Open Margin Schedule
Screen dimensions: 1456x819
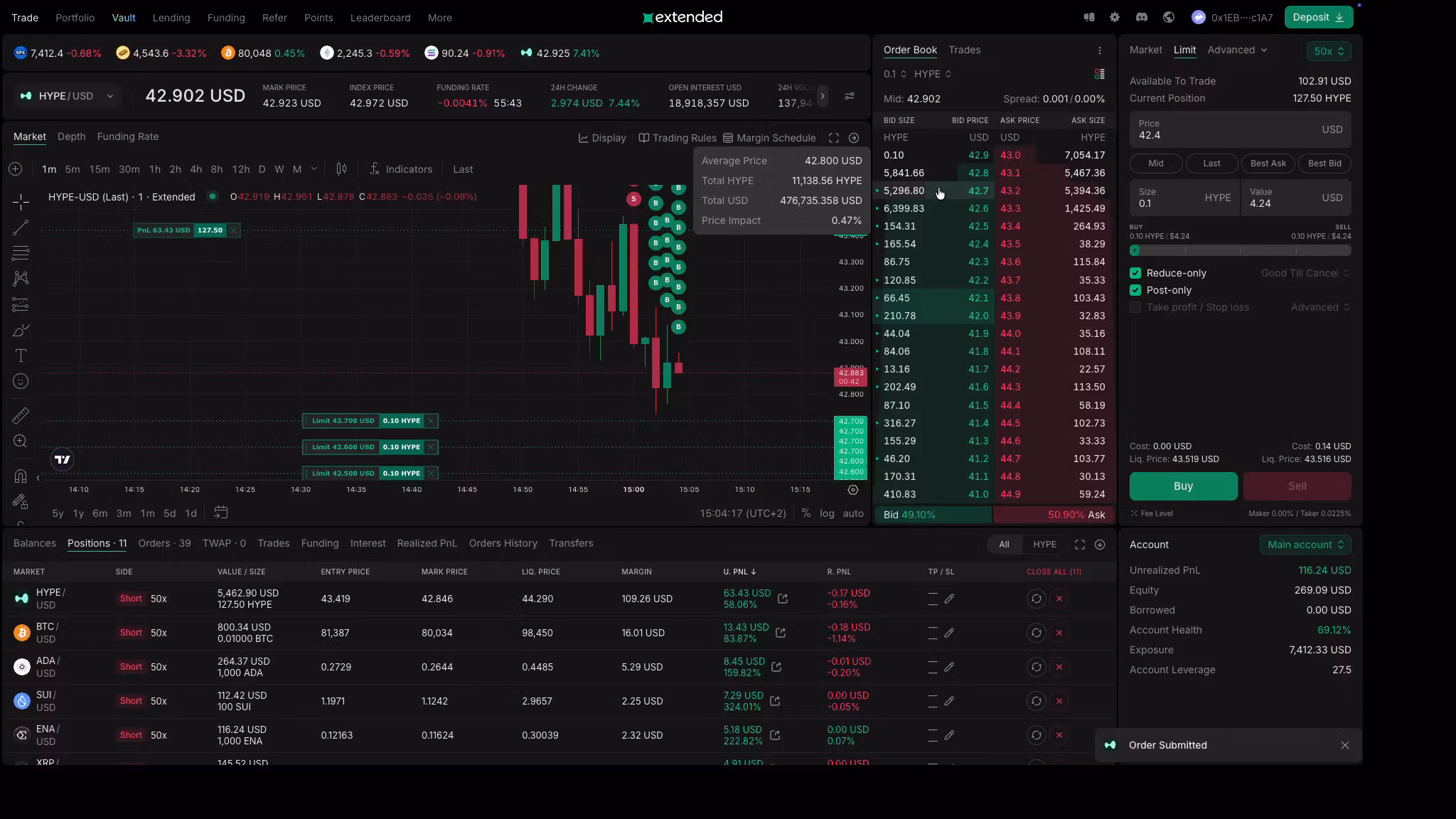(x=769, y=138)
